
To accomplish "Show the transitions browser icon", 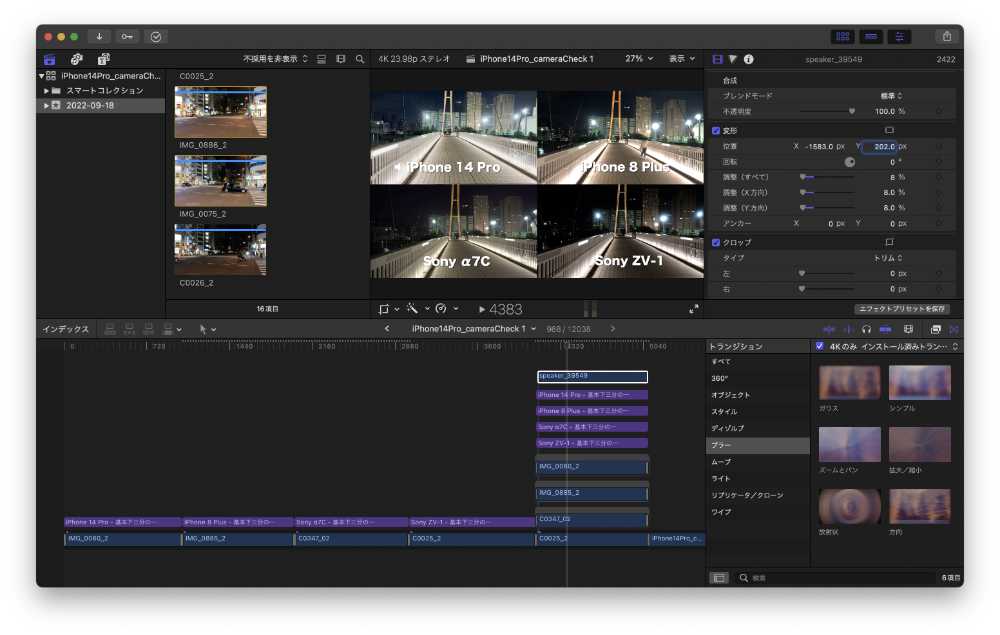I will [x=954, y=329].
